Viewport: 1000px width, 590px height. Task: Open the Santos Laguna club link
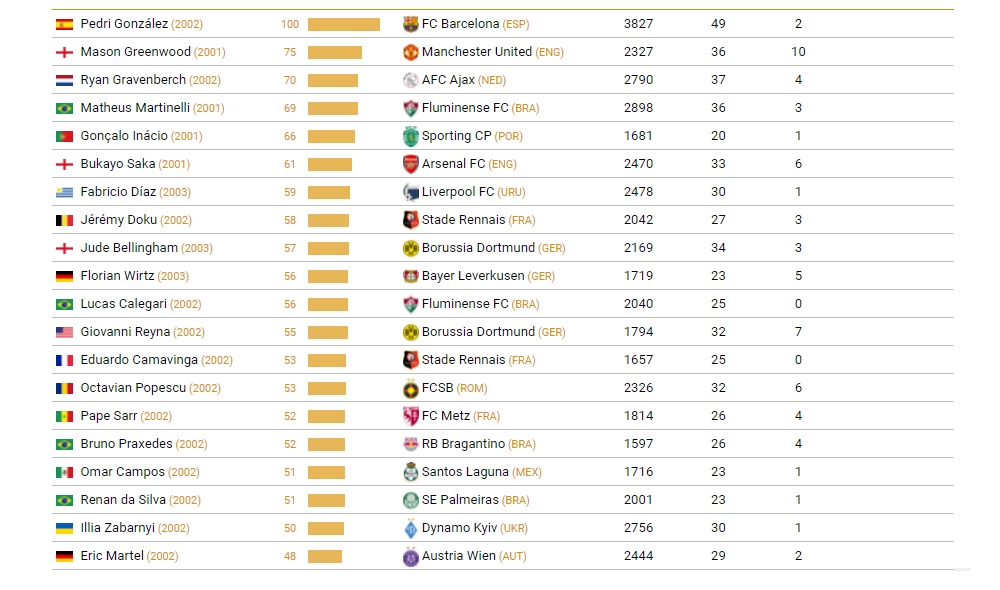coord(465,472)
